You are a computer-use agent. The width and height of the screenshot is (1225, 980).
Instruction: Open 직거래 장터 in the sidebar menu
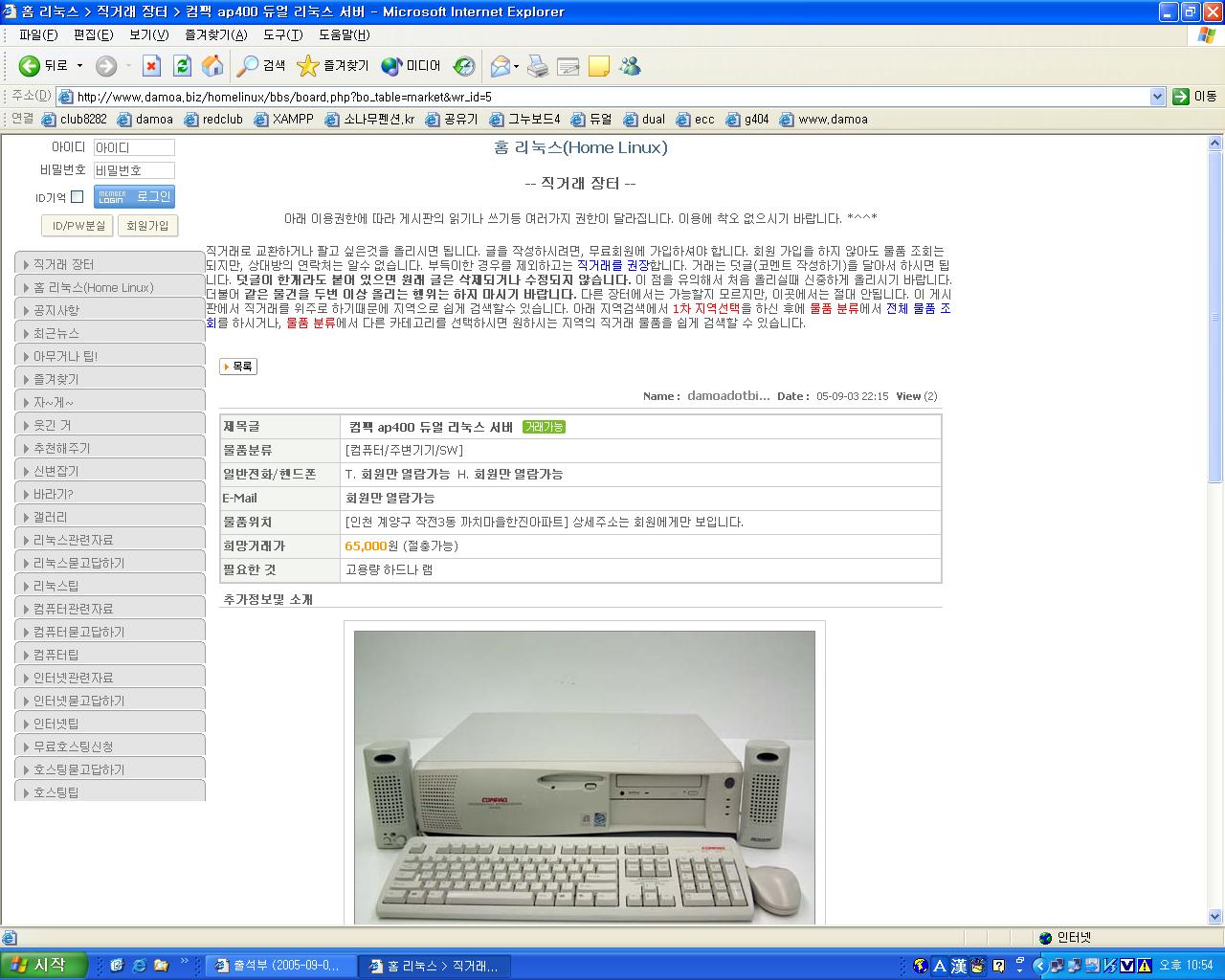coord(110,264)
